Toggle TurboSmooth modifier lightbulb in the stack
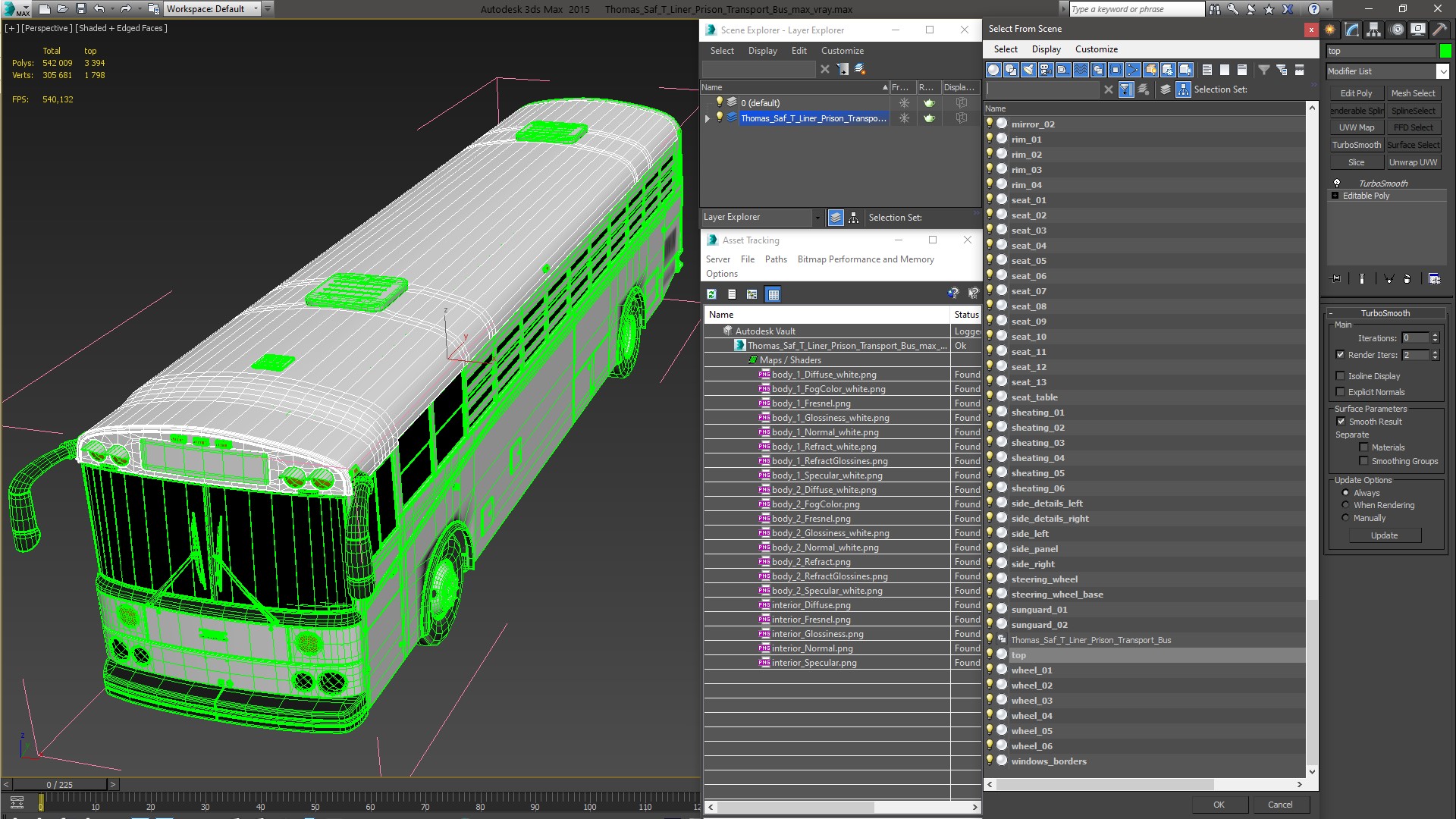This screenshot has height=819, width=1456. 1337,184
